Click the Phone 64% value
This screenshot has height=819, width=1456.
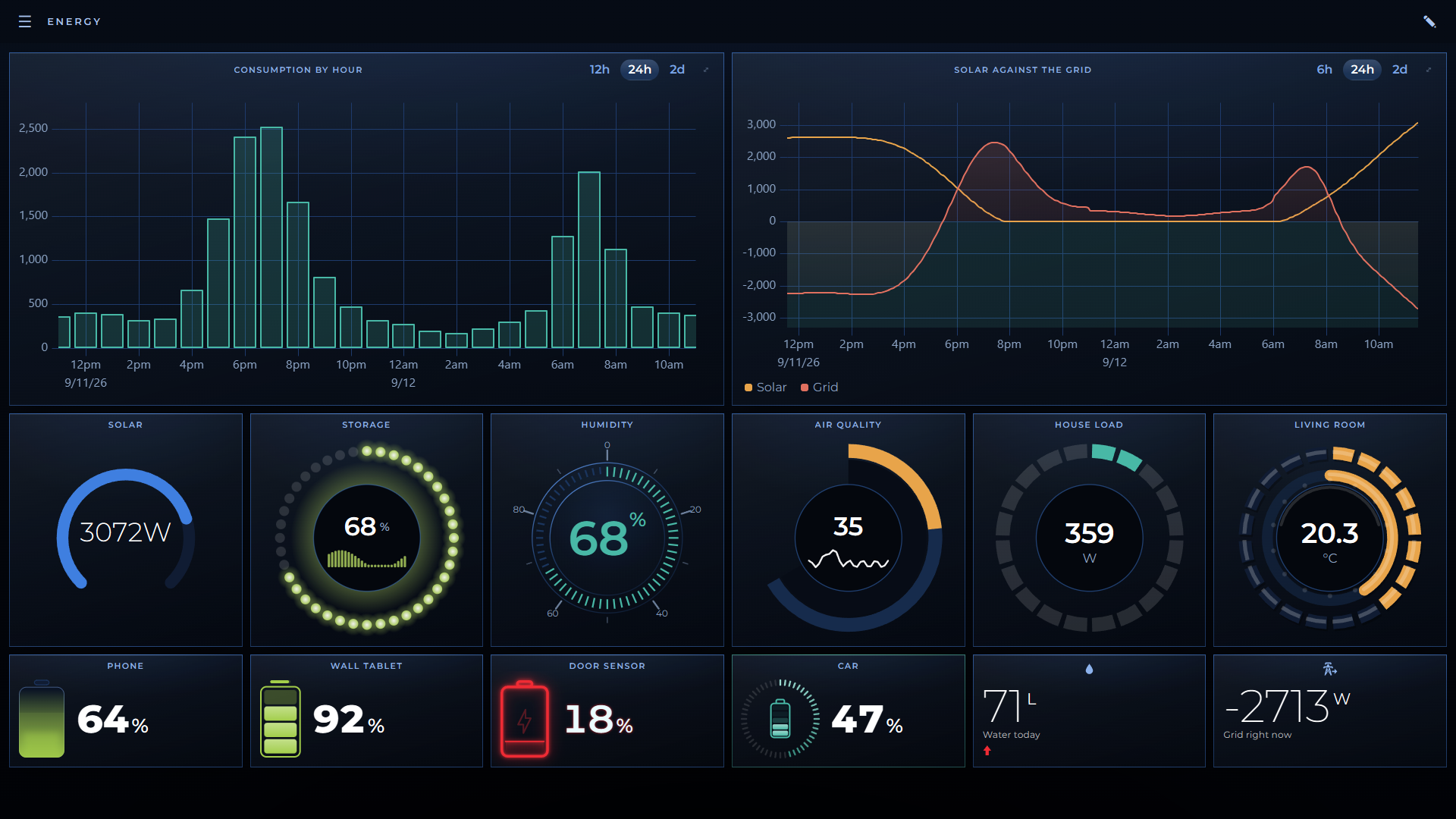(x=112, y=720)
